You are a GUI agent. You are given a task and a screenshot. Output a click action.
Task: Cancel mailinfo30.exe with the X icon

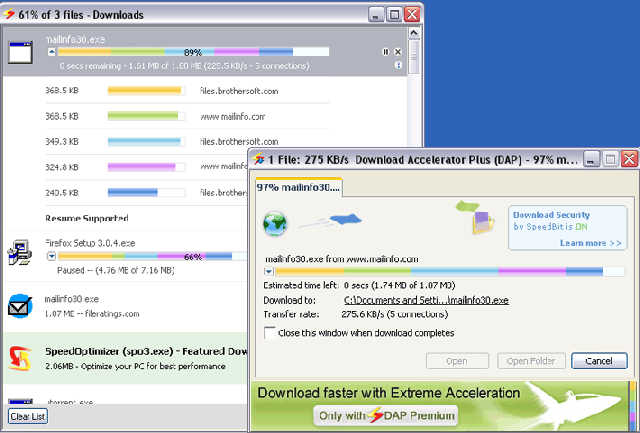pyautogui.click(x=398, y=51)
